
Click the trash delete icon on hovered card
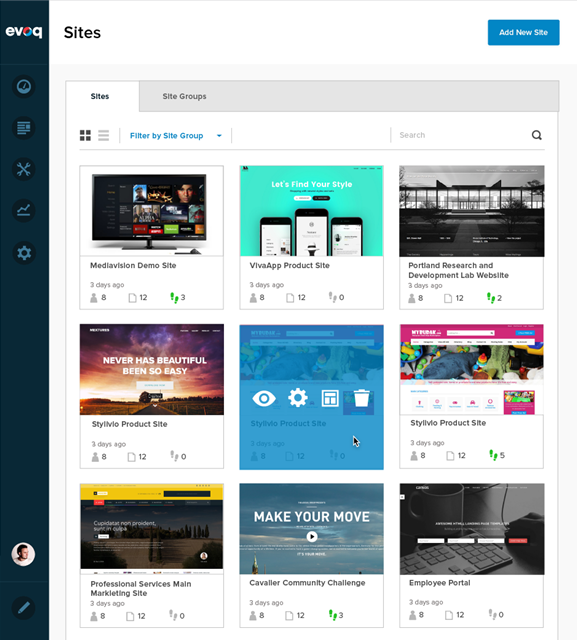coord(361,398)
